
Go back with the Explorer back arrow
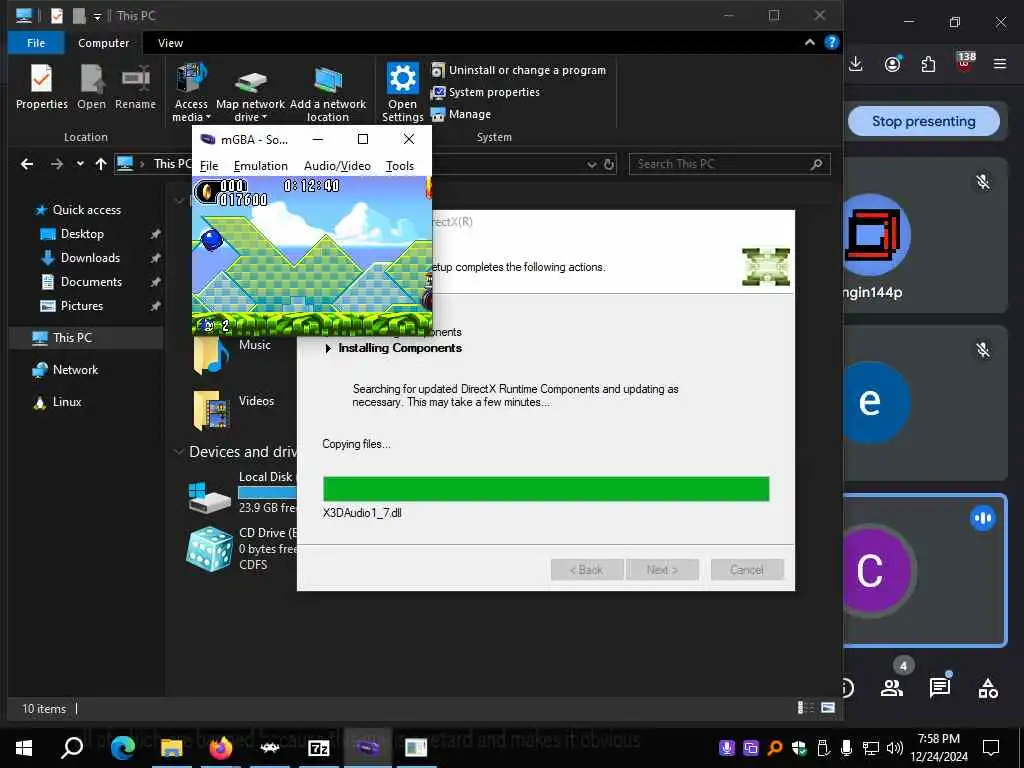click(x=27, y=164)
